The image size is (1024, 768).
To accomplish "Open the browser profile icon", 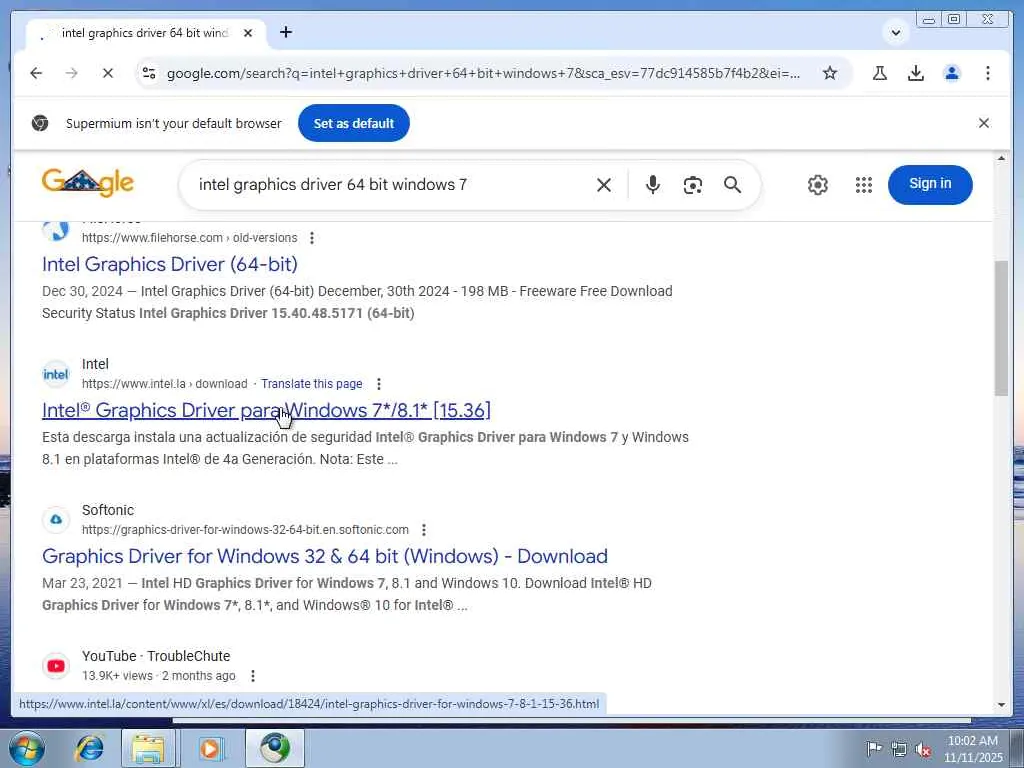I will point(952,73).
